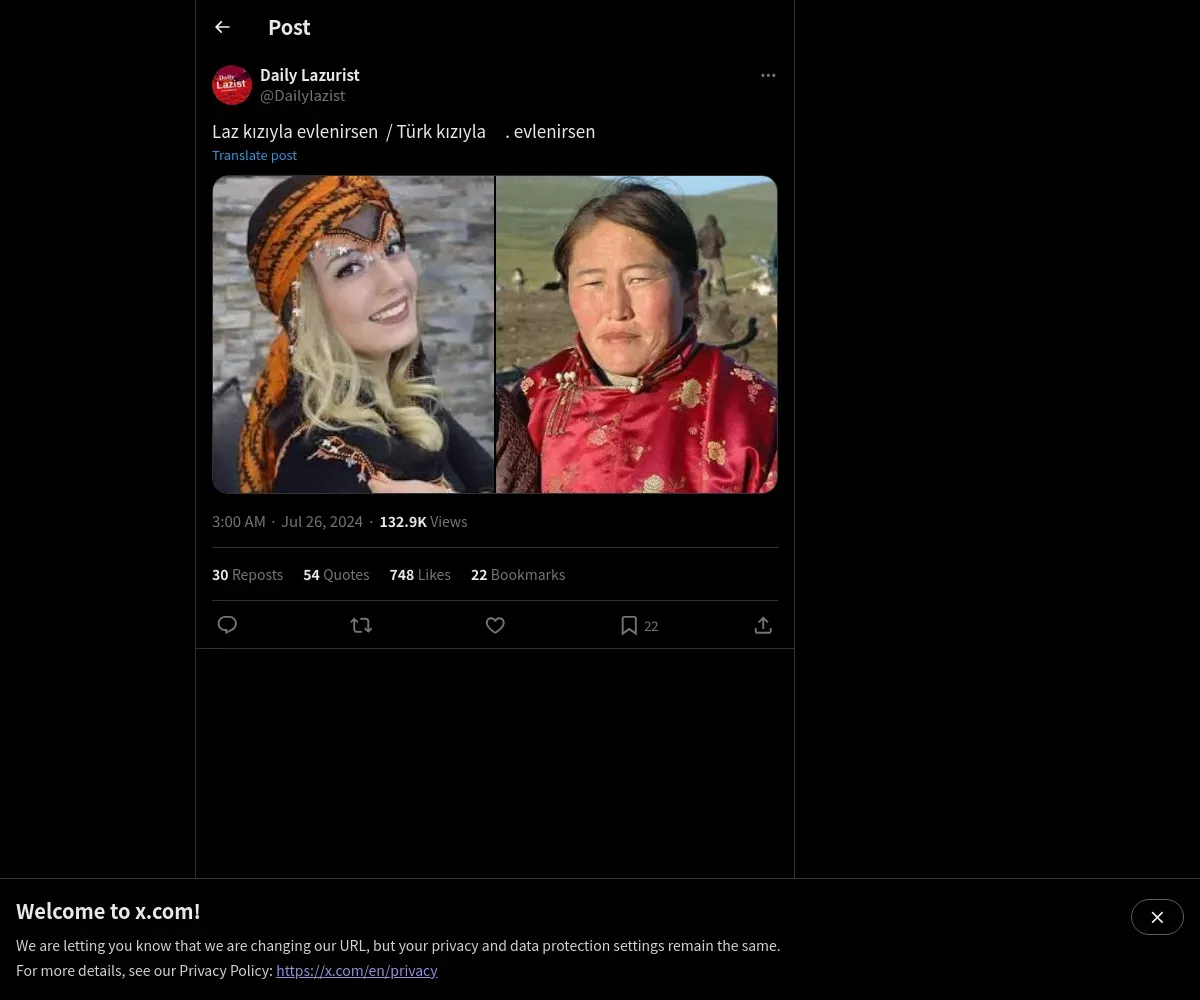Bookmark the post with the bookmark icon
The image size is (1200, 1000).
point(629,625)
